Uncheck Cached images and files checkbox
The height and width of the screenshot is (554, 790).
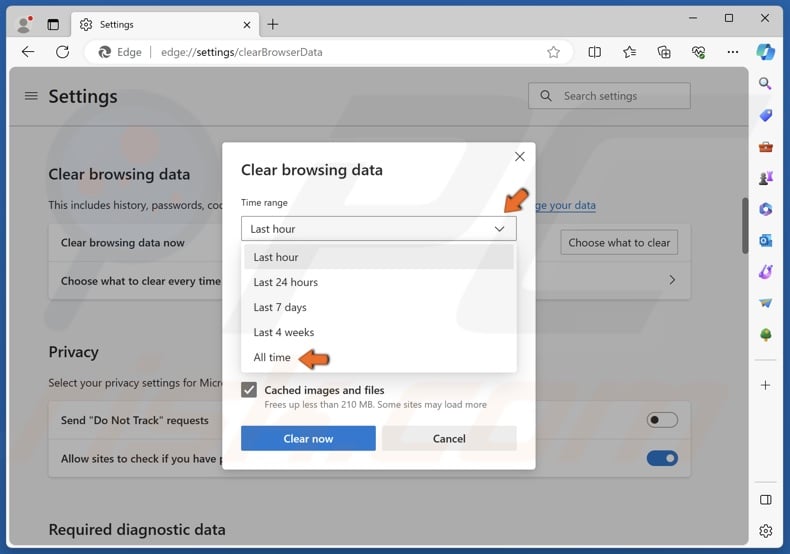pyautogui.click(x=249, y=390)
